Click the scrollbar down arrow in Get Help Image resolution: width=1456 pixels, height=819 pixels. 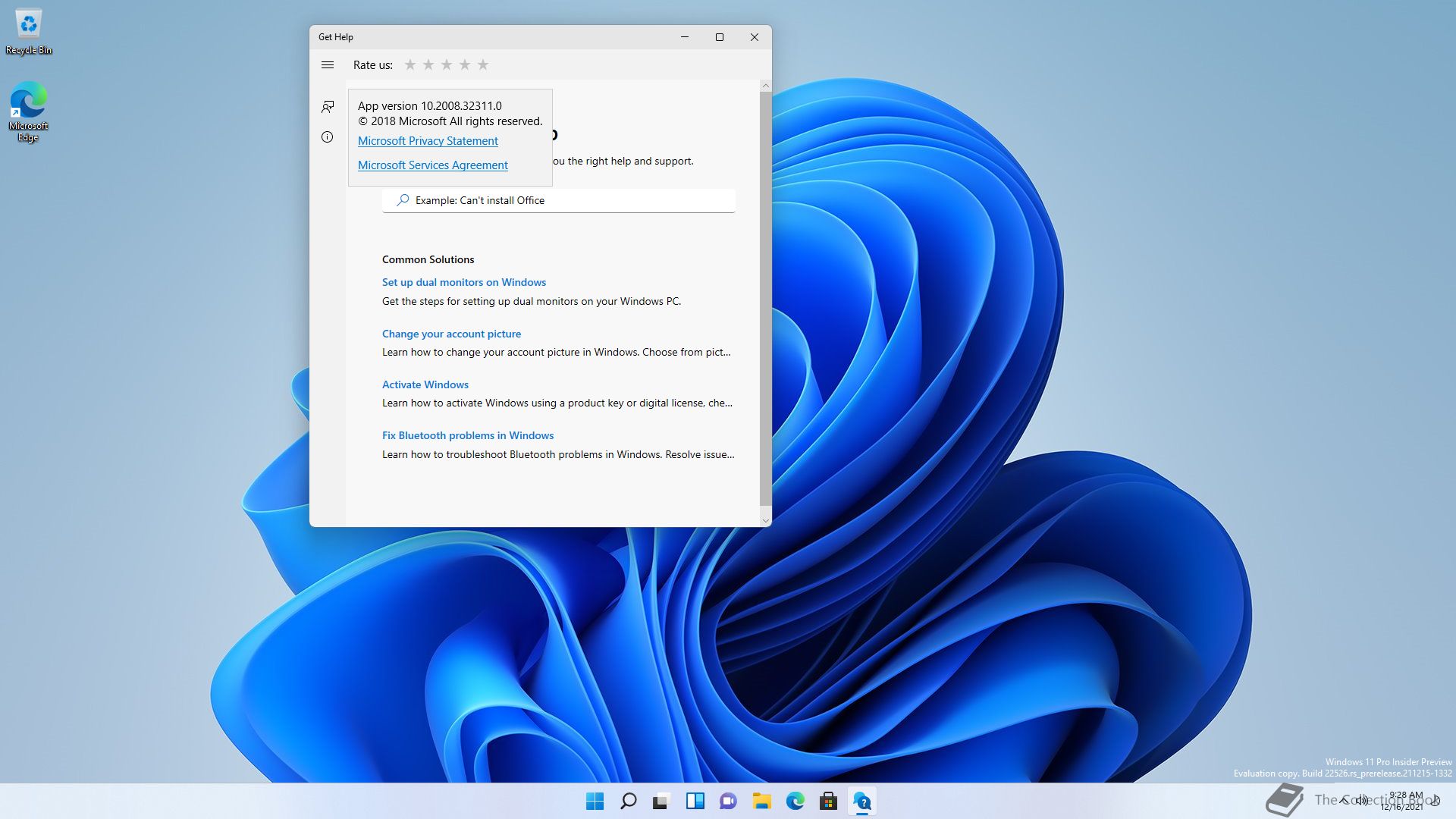coord(765,520)
